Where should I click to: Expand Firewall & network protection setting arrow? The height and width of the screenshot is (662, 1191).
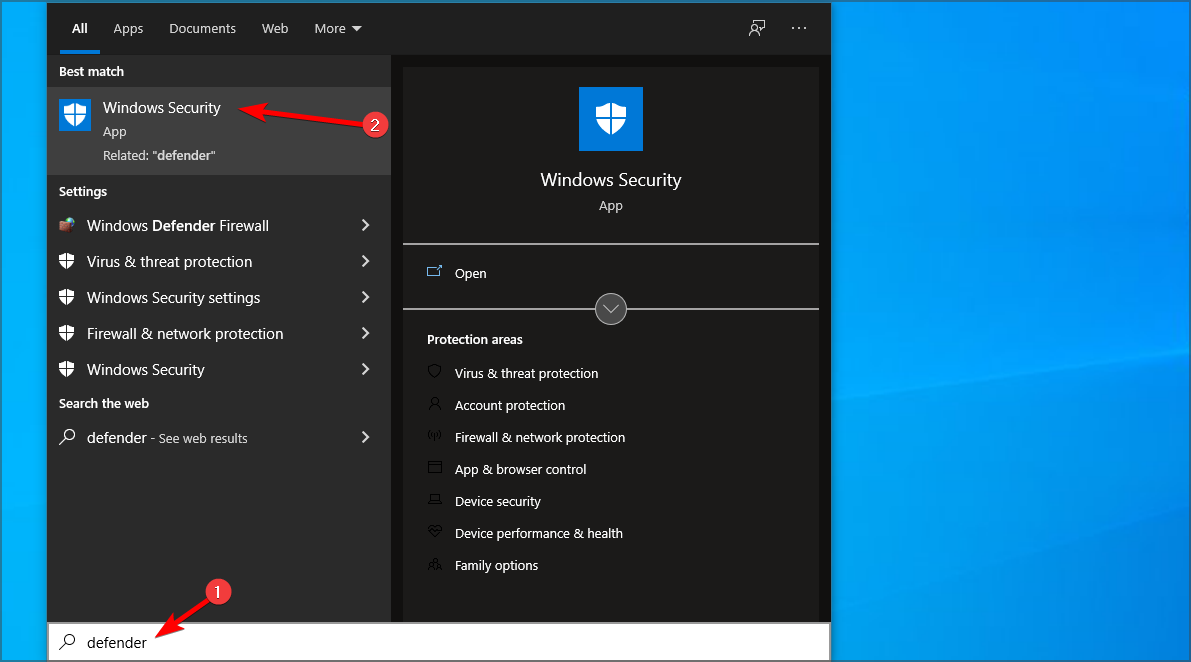[365, 333]
